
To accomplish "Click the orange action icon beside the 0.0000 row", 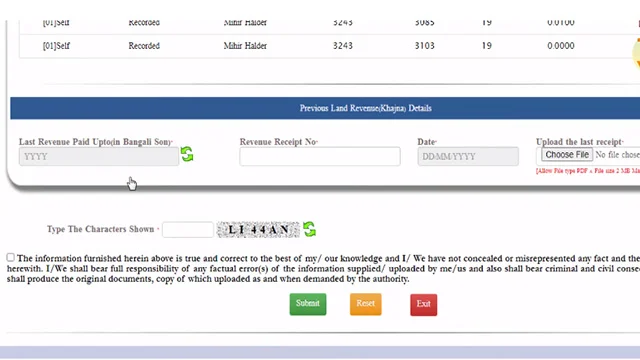I will click(x=637, y=53).
